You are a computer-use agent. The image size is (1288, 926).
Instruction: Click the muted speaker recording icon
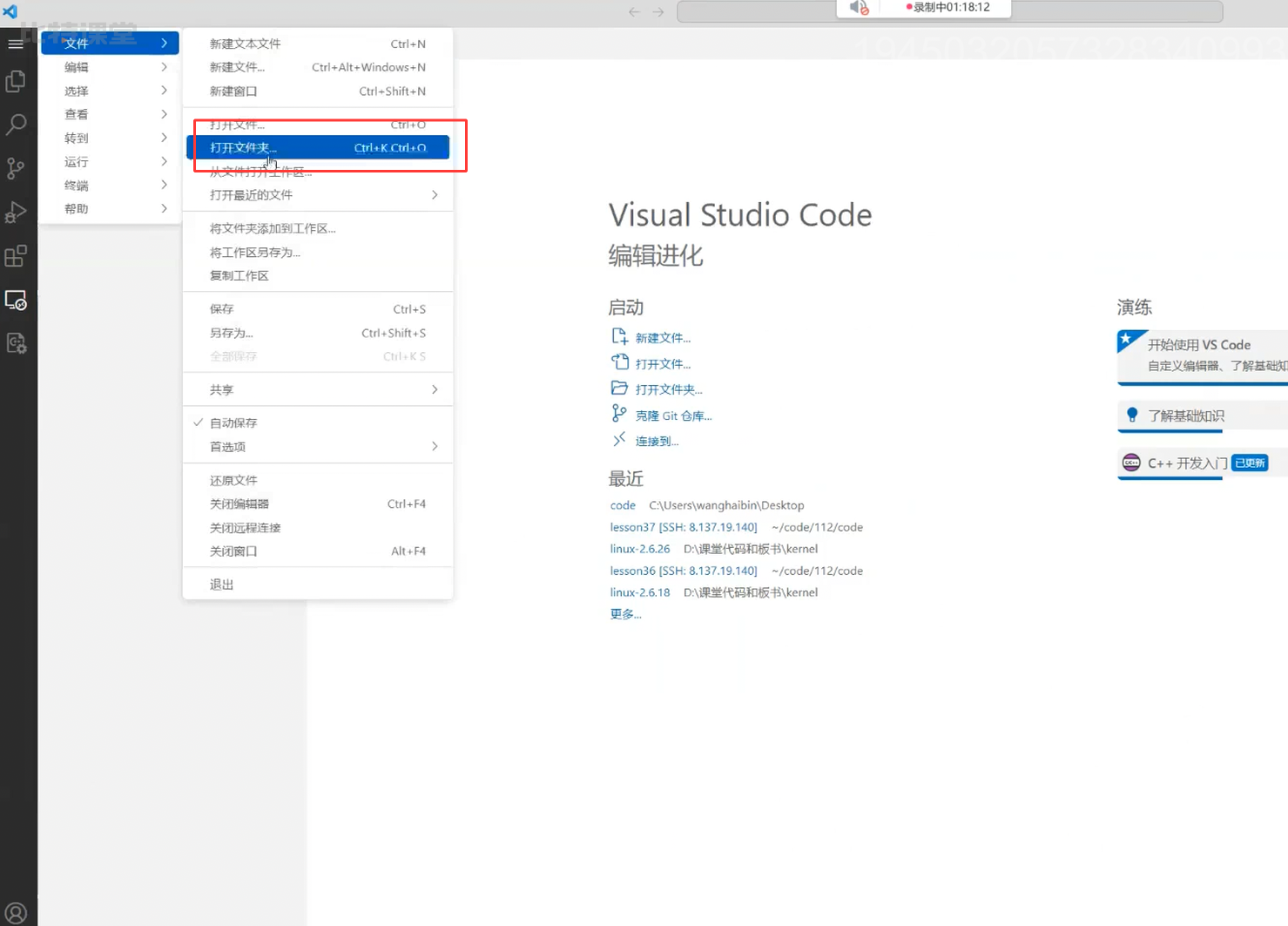pos(859,8)
